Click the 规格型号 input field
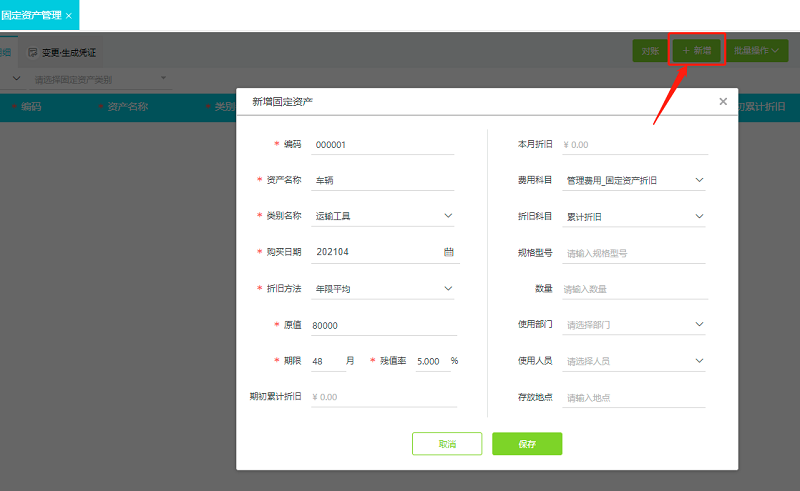This screenshot has width=800, height=491. coord(634,253)
